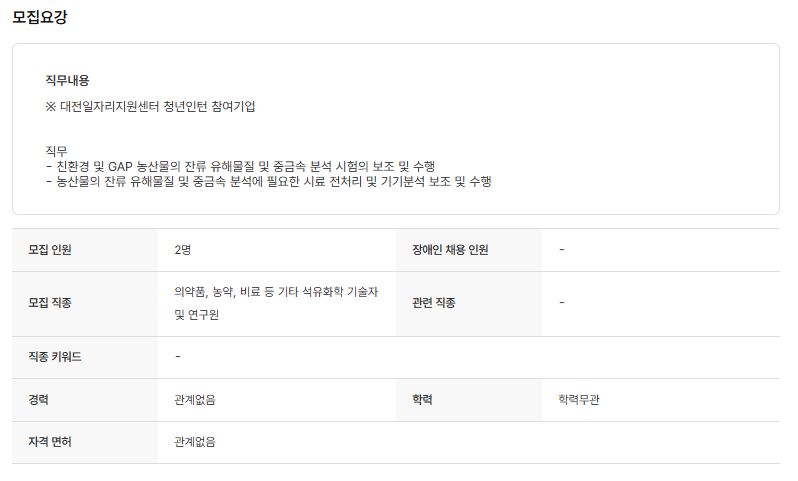Click the standalone 직무 label above the duty list
This screenshot has width=798, height=481.
[x=56, y=150]
